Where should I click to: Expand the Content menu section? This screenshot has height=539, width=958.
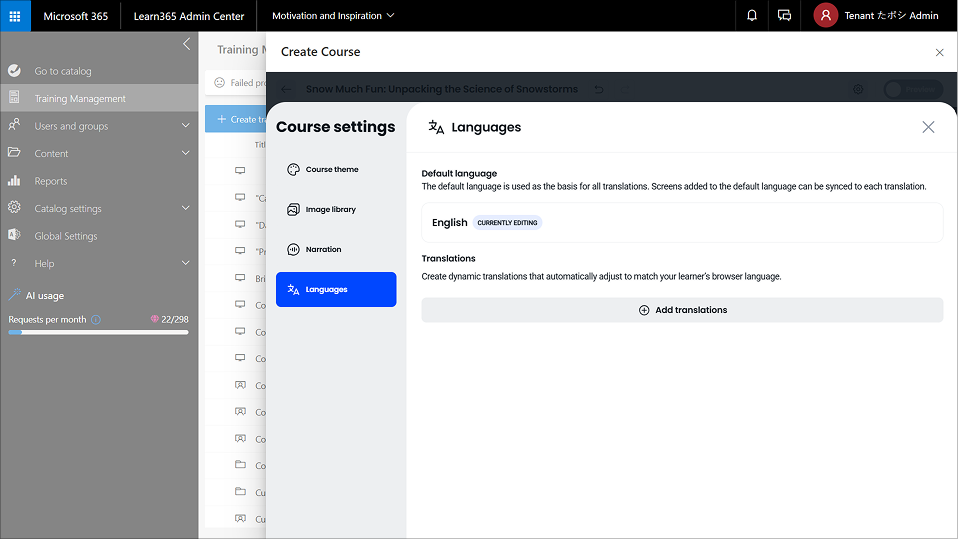pyautogui.click(x=98, y=154)
